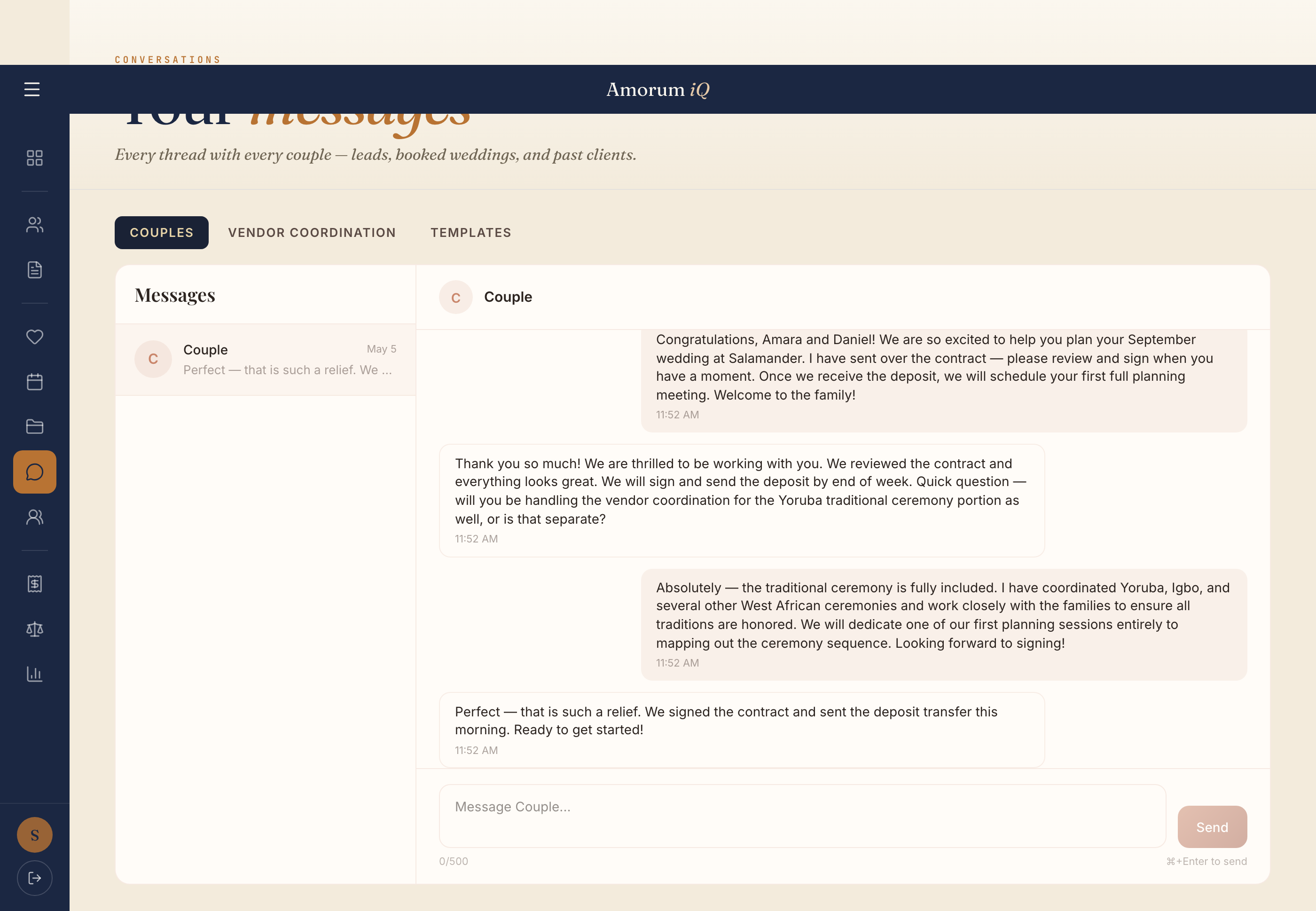Click the 0/500 character counter

(x=454, y=861)
